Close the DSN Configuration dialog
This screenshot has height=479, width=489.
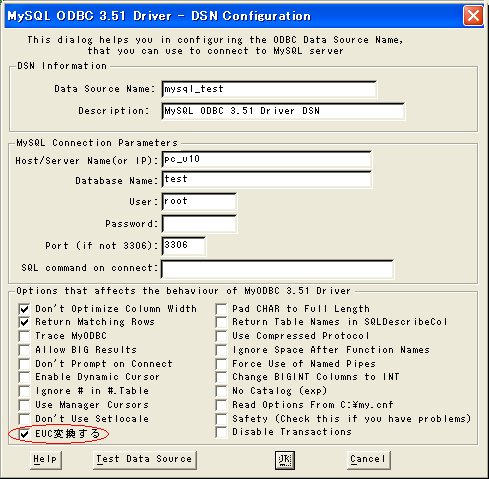(x=473, y=16)
